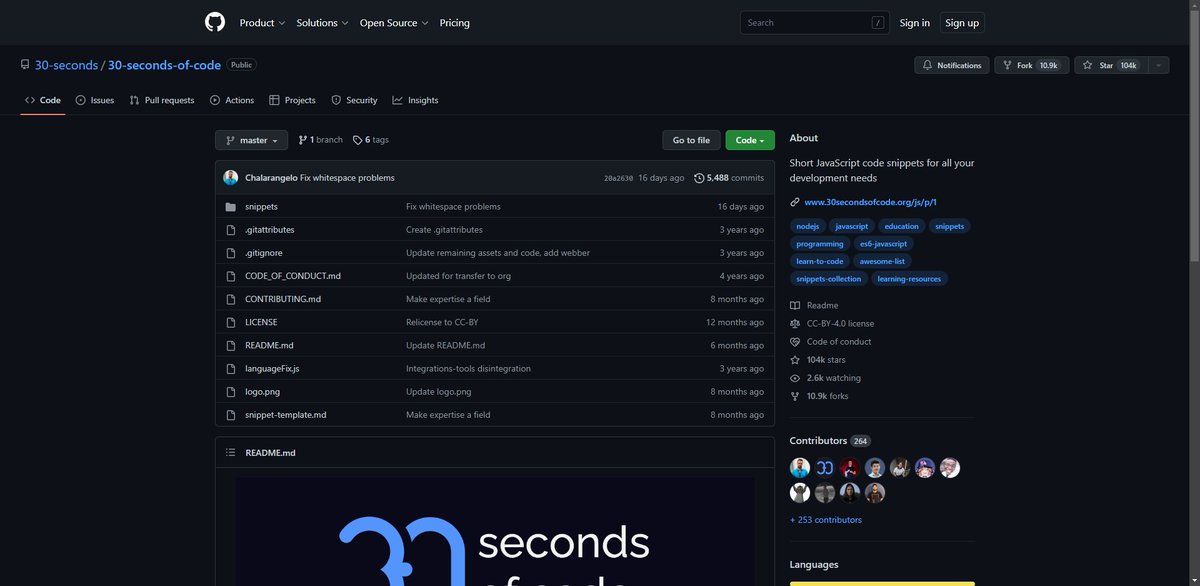The width and height of the screenshot is (1200, 586).
Task: Click the link icon beside www.30secondsofcode.org
Action: 793,201
